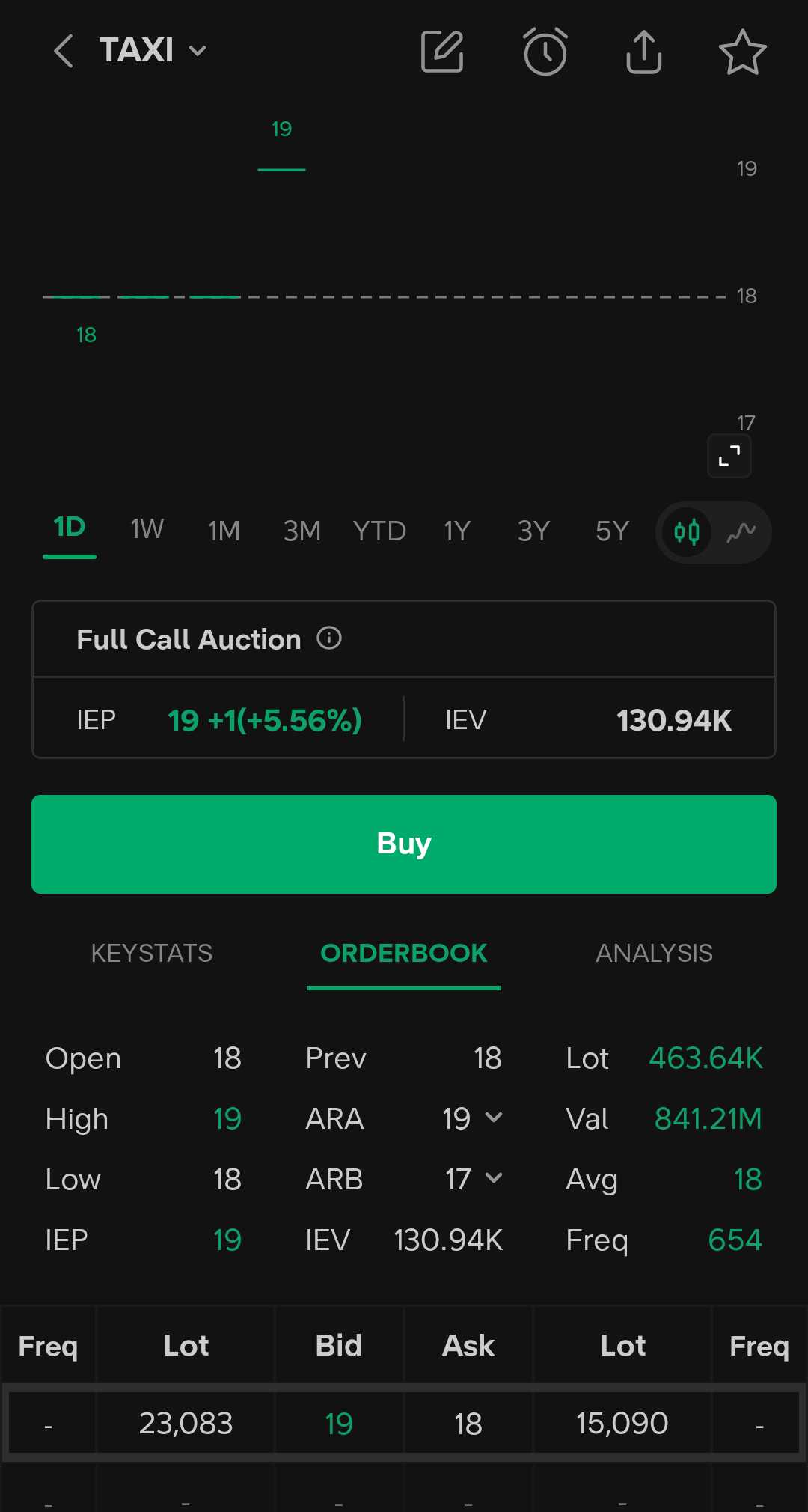Set a price alert with alarm icon
The height and width of the screenshot is (1512, 808).
[x=545, y=52]
